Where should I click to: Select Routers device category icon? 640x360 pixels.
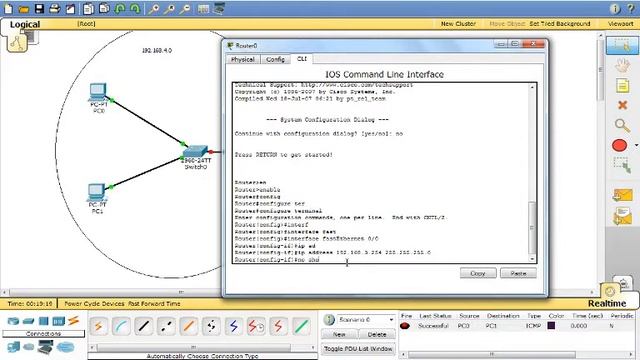(13, 321)
